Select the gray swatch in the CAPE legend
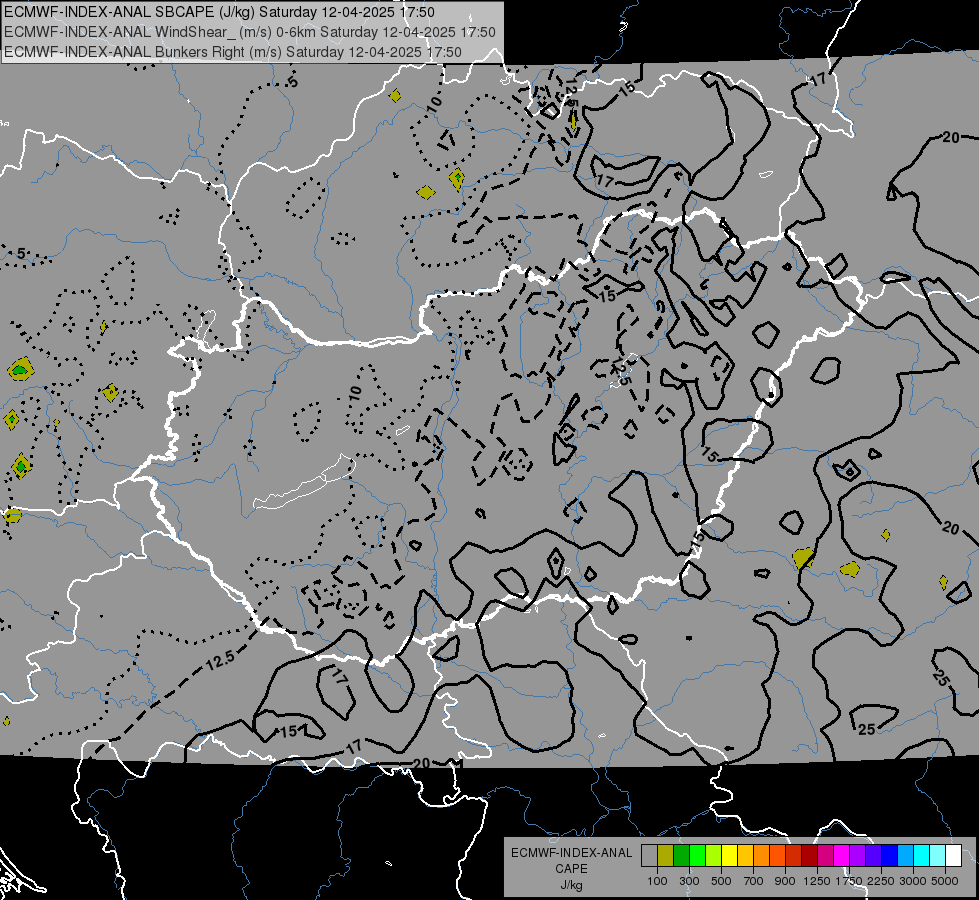The image size is (979, 900). click(649, 855)
